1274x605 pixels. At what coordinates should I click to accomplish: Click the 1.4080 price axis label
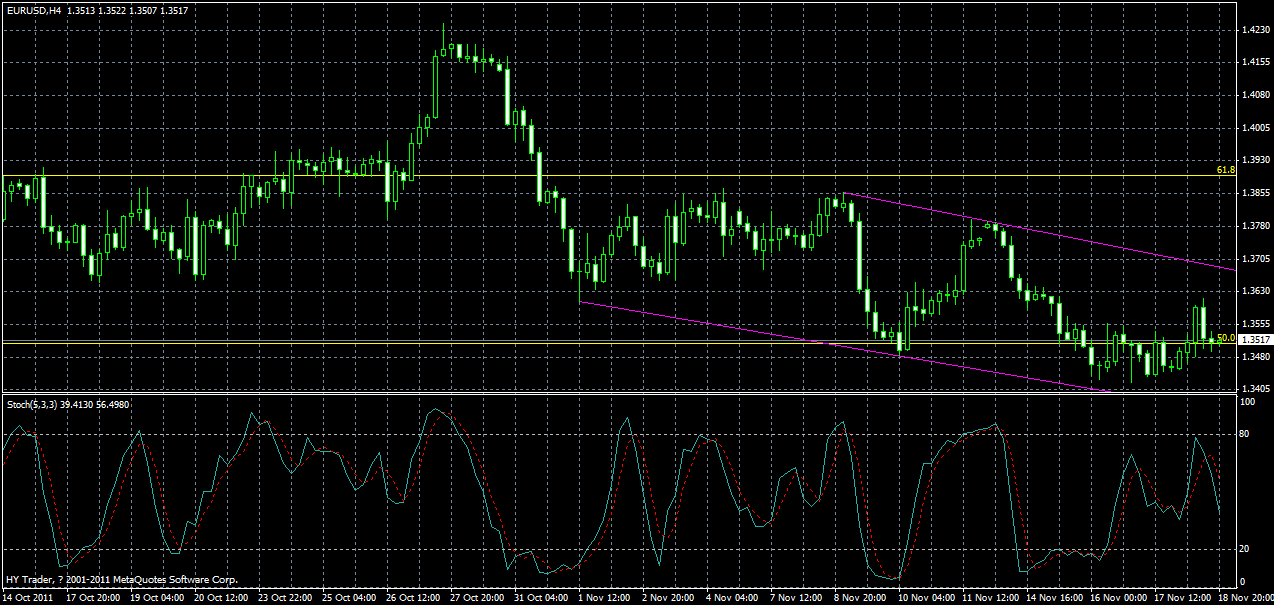click(1257, 95)
